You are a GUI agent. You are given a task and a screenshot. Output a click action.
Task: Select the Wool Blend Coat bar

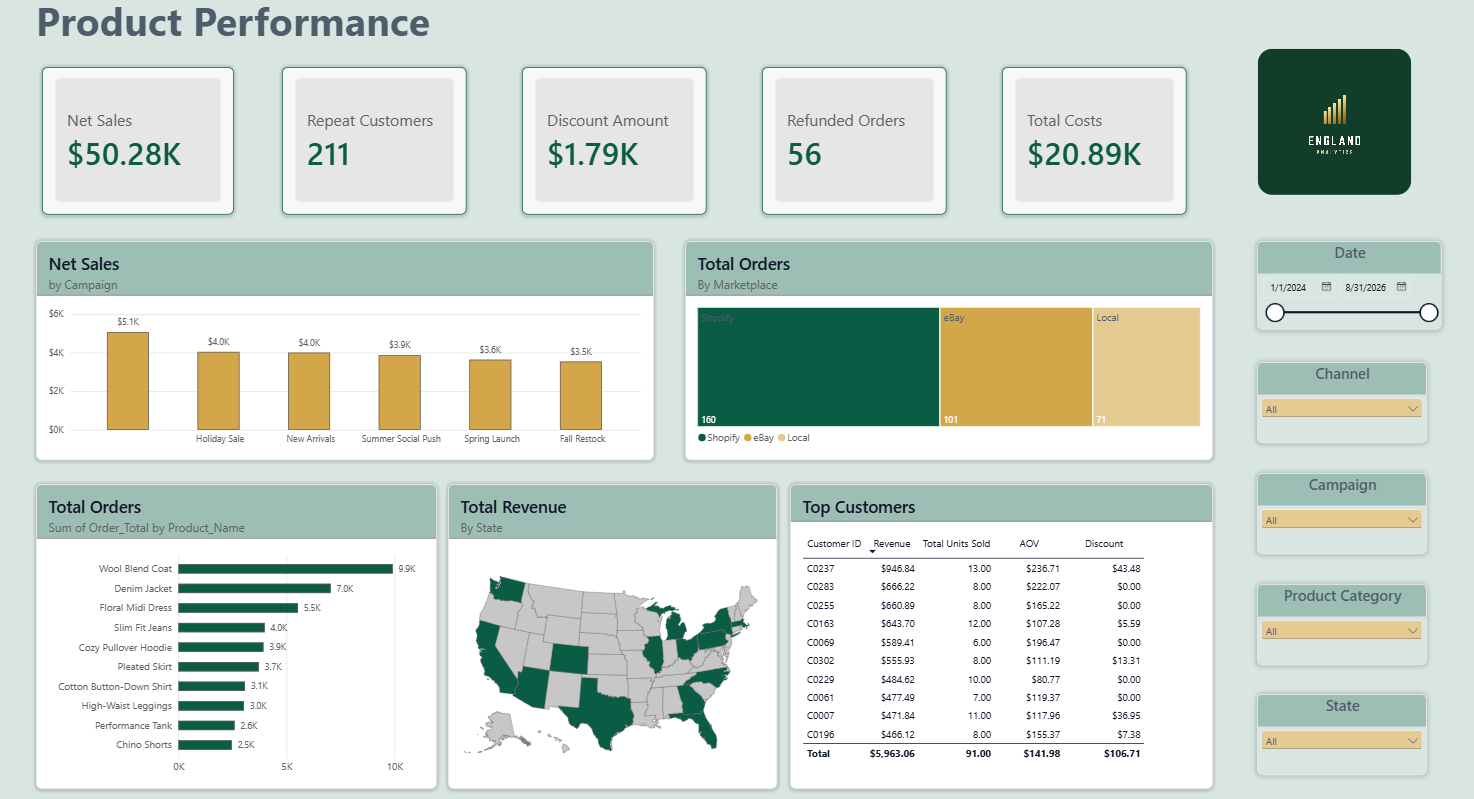click(x=285, y=569)
